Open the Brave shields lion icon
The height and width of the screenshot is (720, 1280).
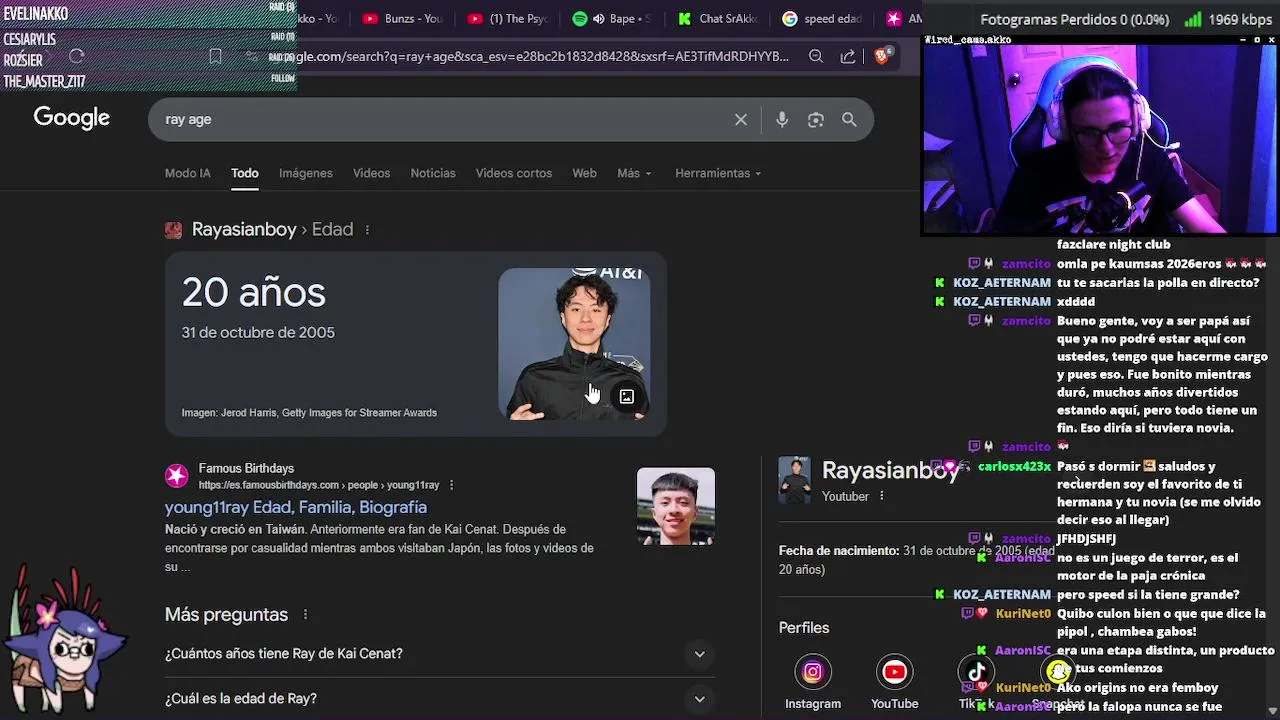[881, 57]
